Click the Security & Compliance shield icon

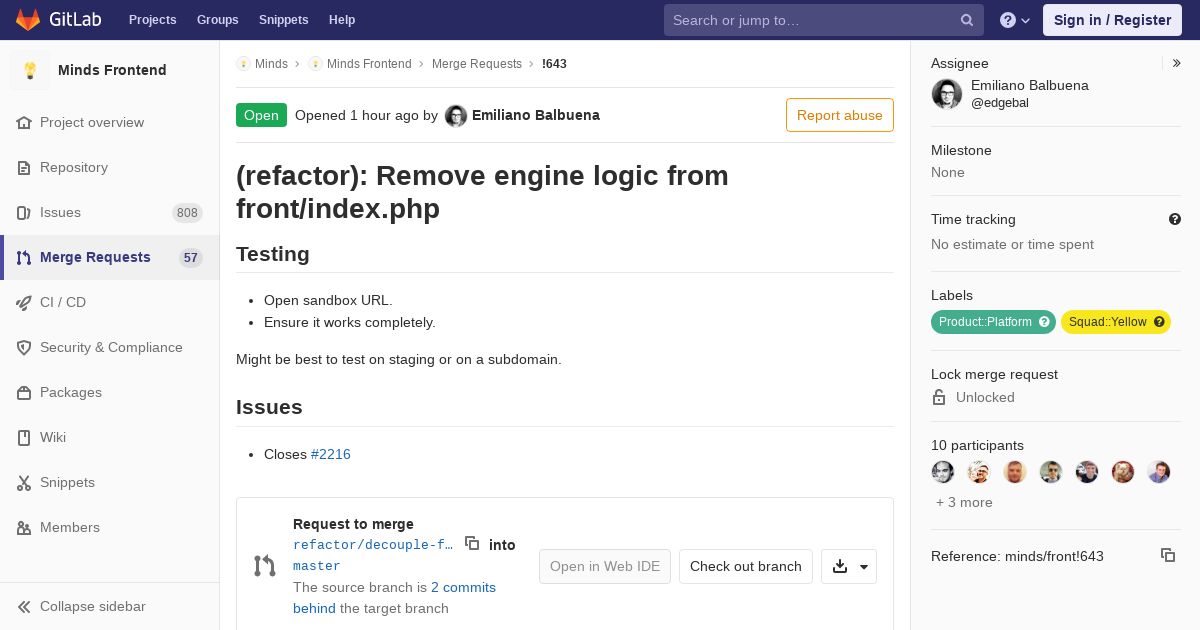24,347
